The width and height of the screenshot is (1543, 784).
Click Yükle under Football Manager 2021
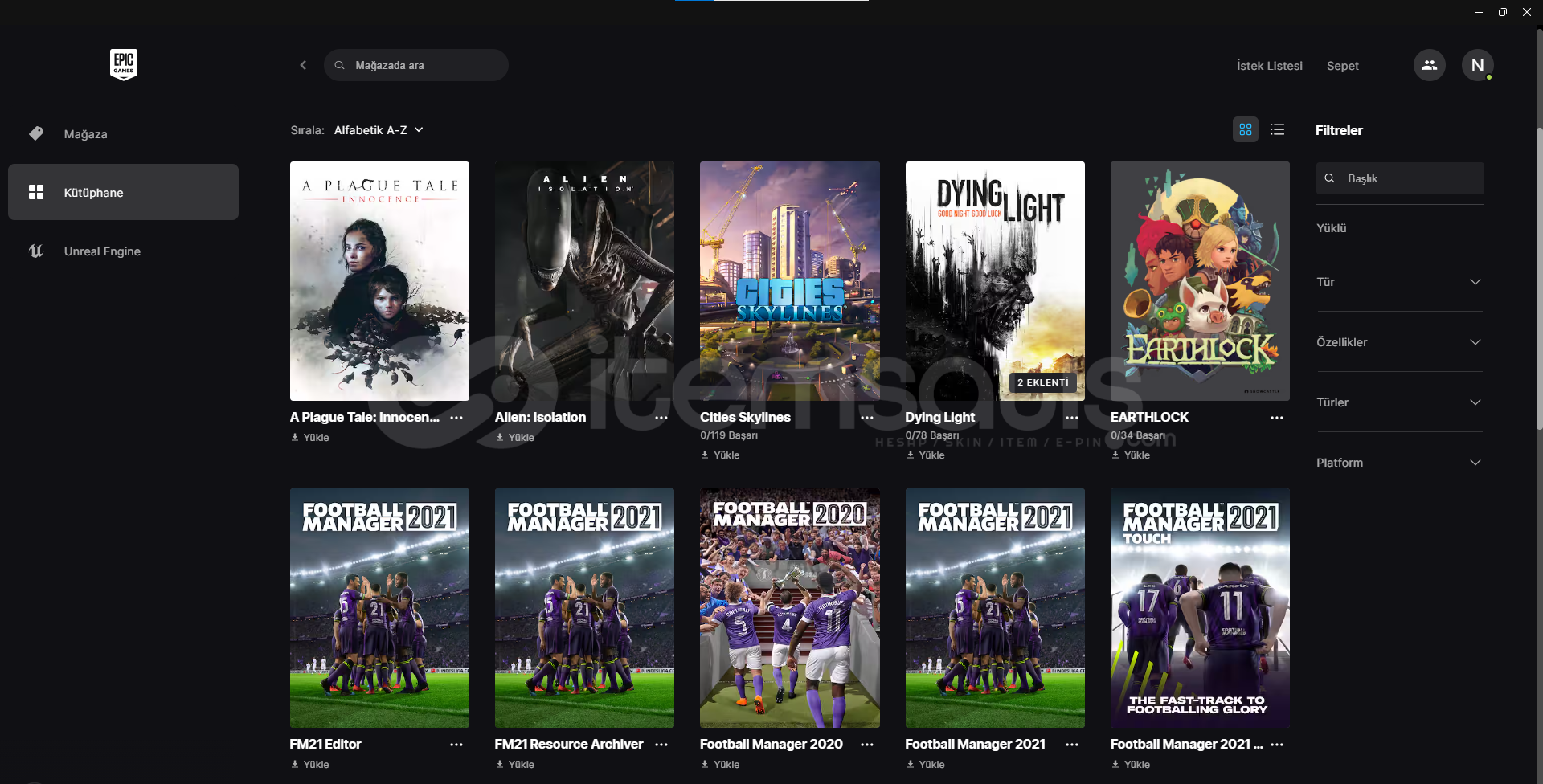click(x=926, y=765)
